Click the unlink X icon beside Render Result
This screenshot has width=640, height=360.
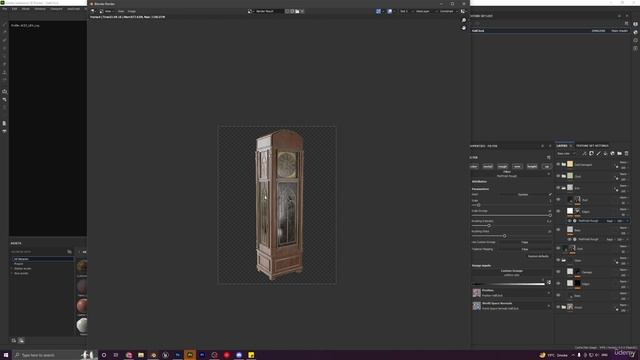[x=302, y=11]
